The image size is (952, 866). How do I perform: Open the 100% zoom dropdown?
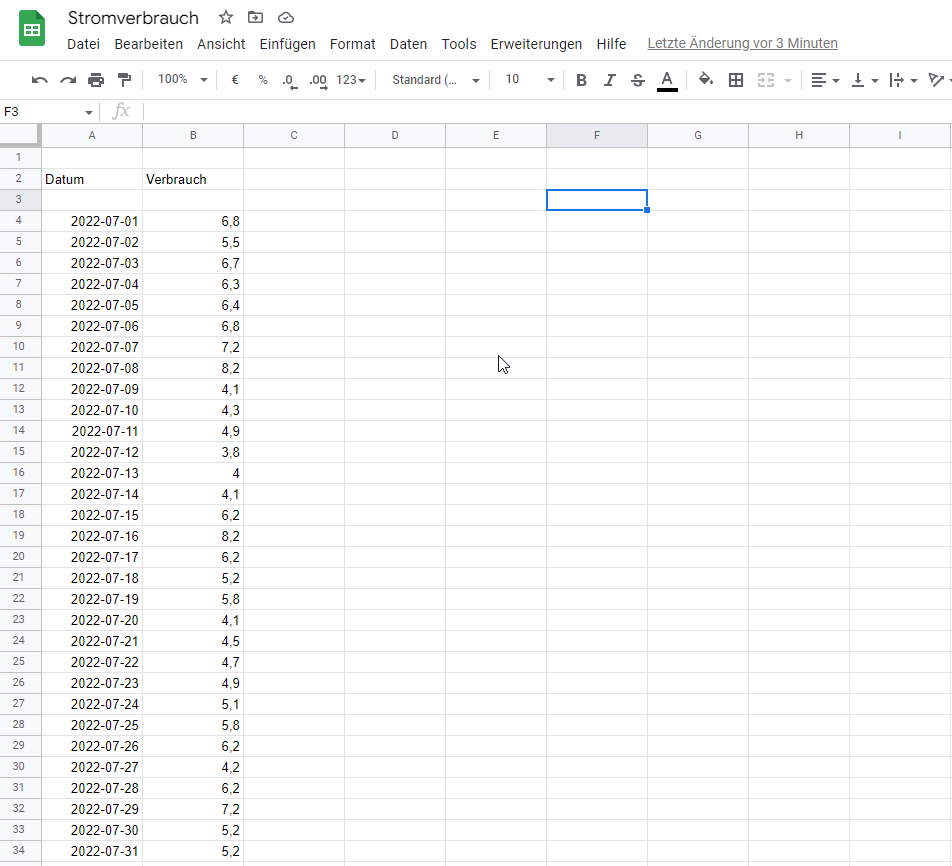click(x=183, y=80)
